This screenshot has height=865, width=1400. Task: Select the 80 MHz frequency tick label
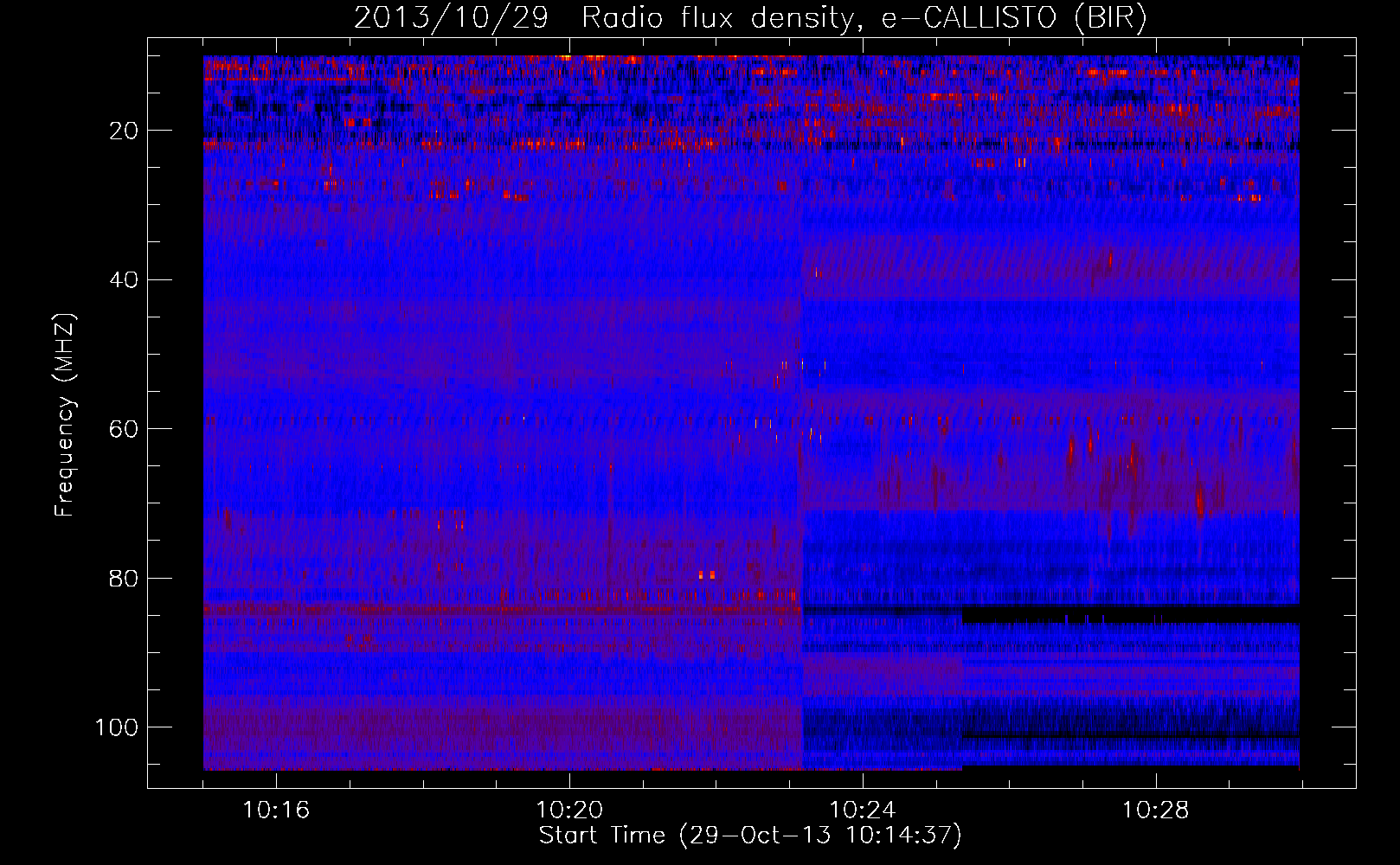[124, 578]
